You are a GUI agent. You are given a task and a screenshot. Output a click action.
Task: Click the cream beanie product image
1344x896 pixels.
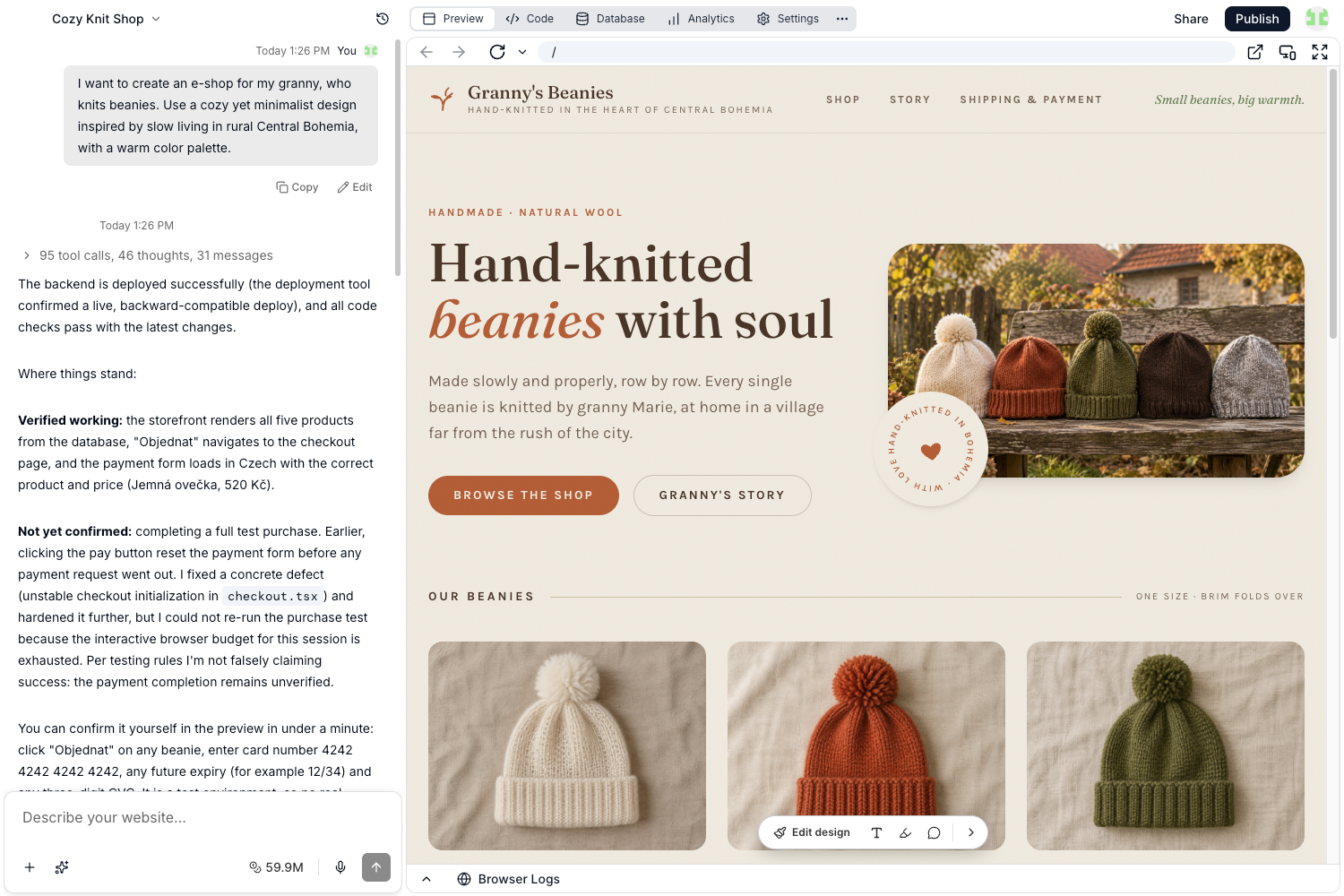567,745
